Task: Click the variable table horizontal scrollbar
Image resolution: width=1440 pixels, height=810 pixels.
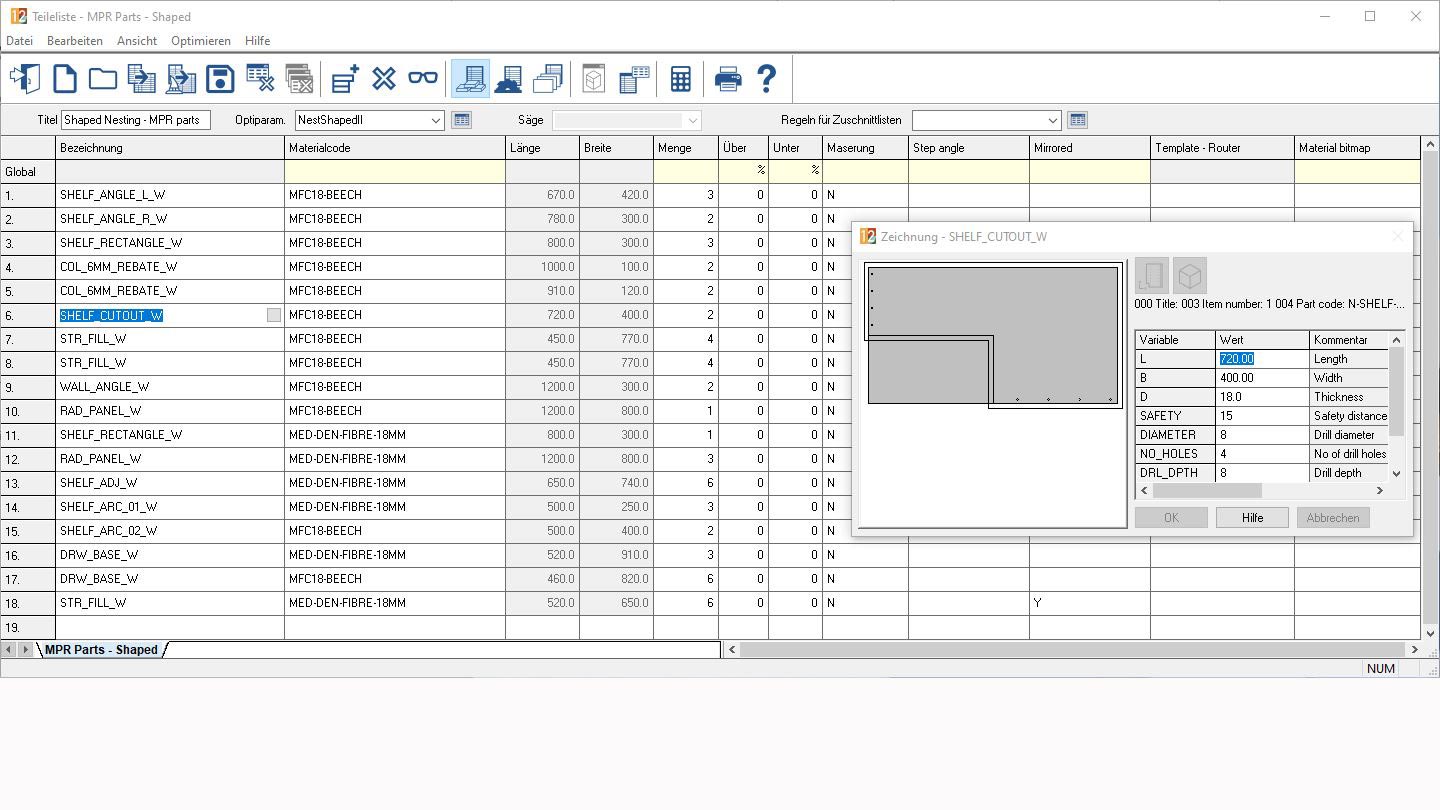Action: (x=1207, y=491)
